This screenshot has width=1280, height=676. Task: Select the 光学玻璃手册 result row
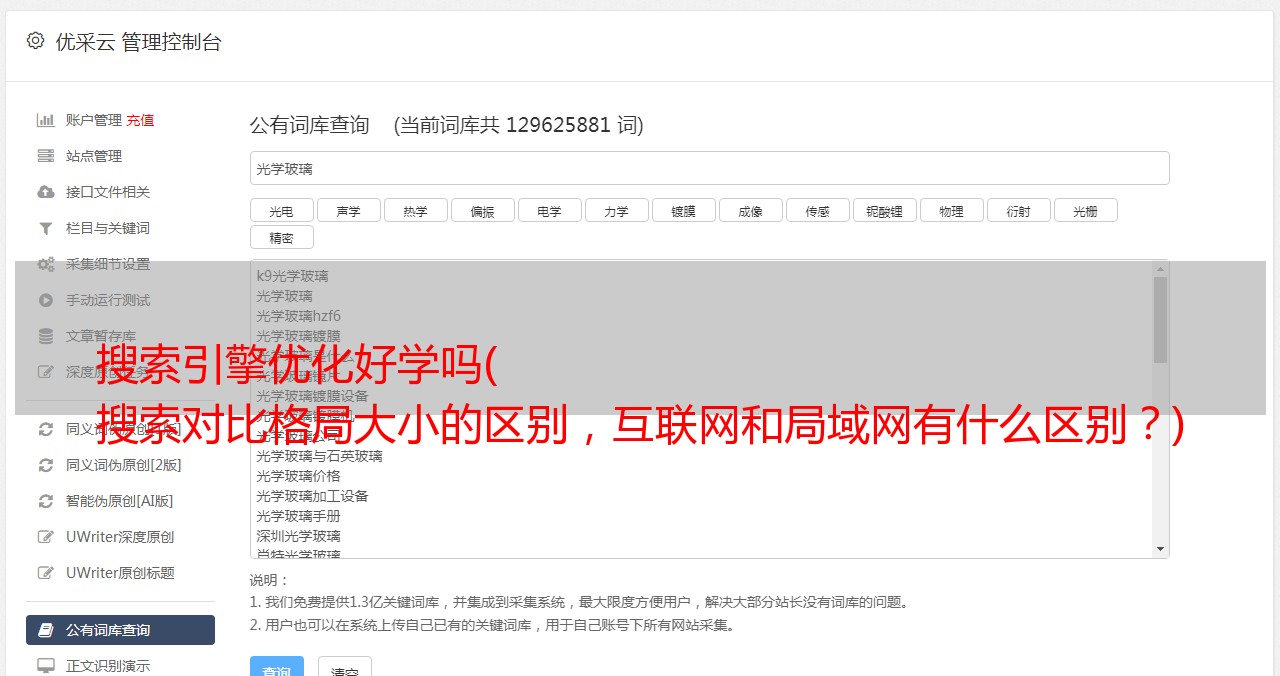tap(701, 516)
